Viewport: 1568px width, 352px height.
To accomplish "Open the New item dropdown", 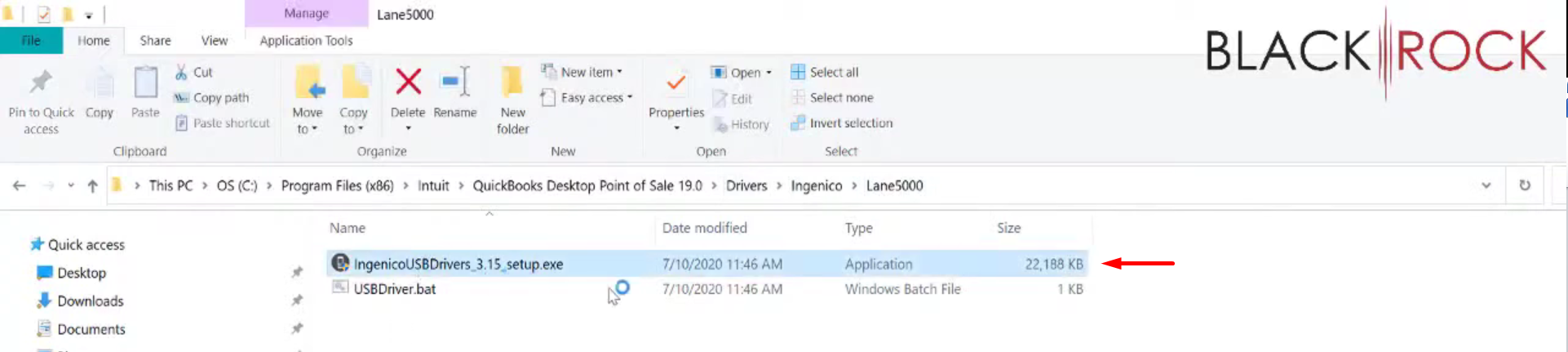I will coord(582,72).
